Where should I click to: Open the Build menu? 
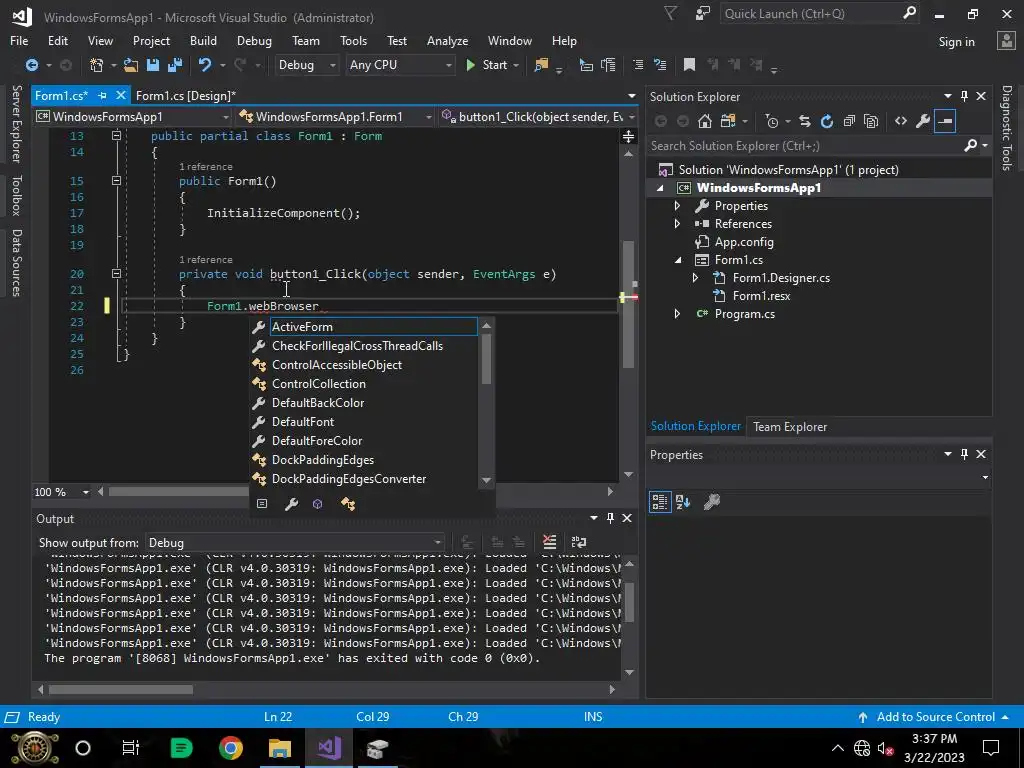click(x=203, y=40)
